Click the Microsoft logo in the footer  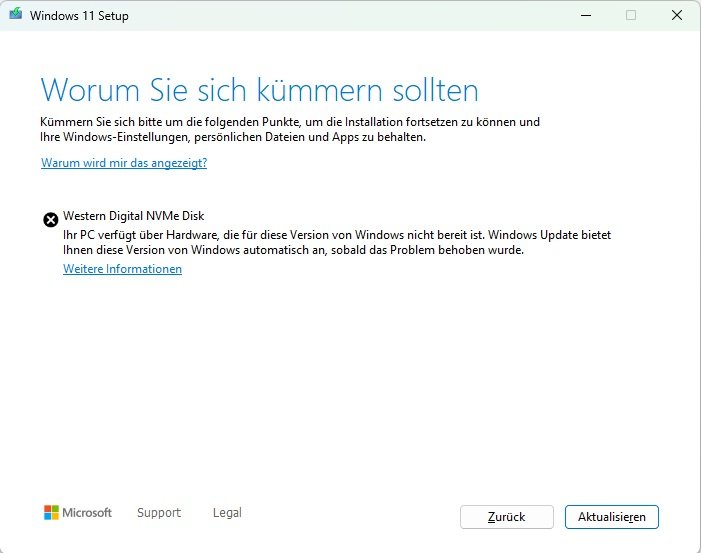(78, 512)
